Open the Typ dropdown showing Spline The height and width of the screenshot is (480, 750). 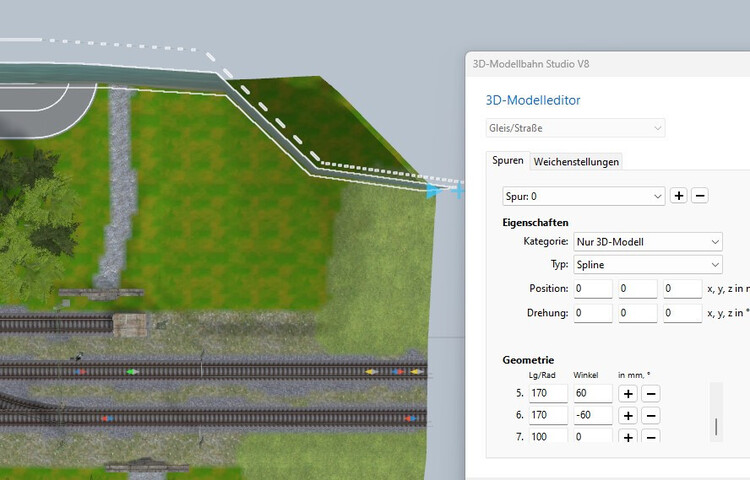(648, 264)
